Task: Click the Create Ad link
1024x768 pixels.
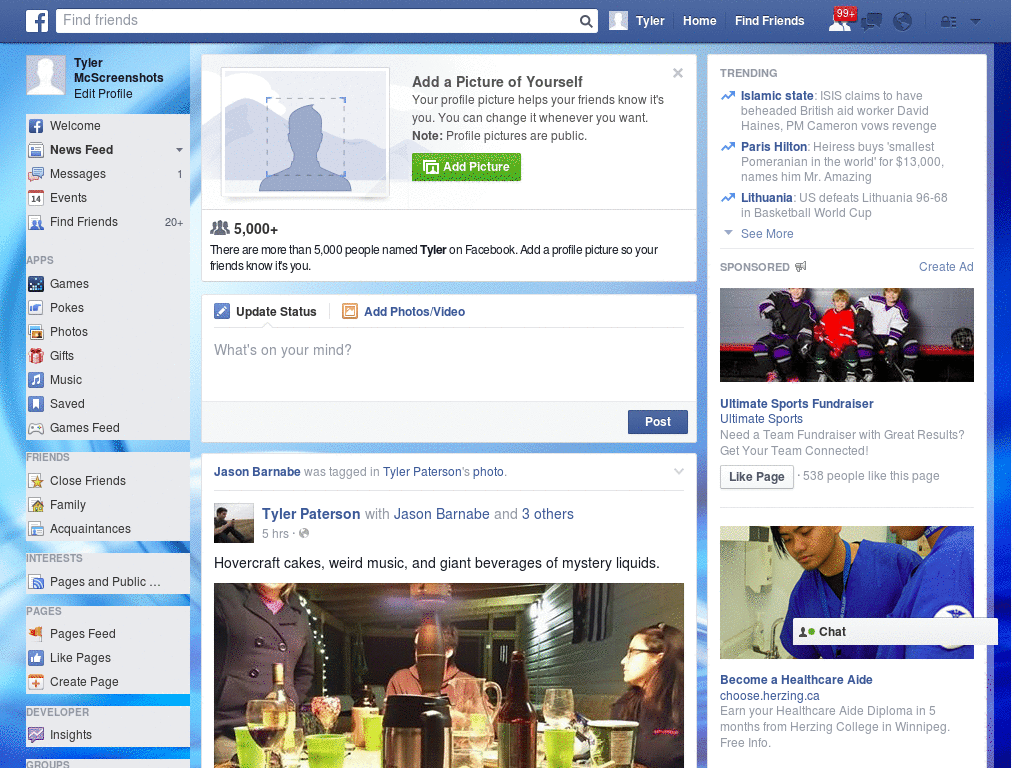Action: 946,266
